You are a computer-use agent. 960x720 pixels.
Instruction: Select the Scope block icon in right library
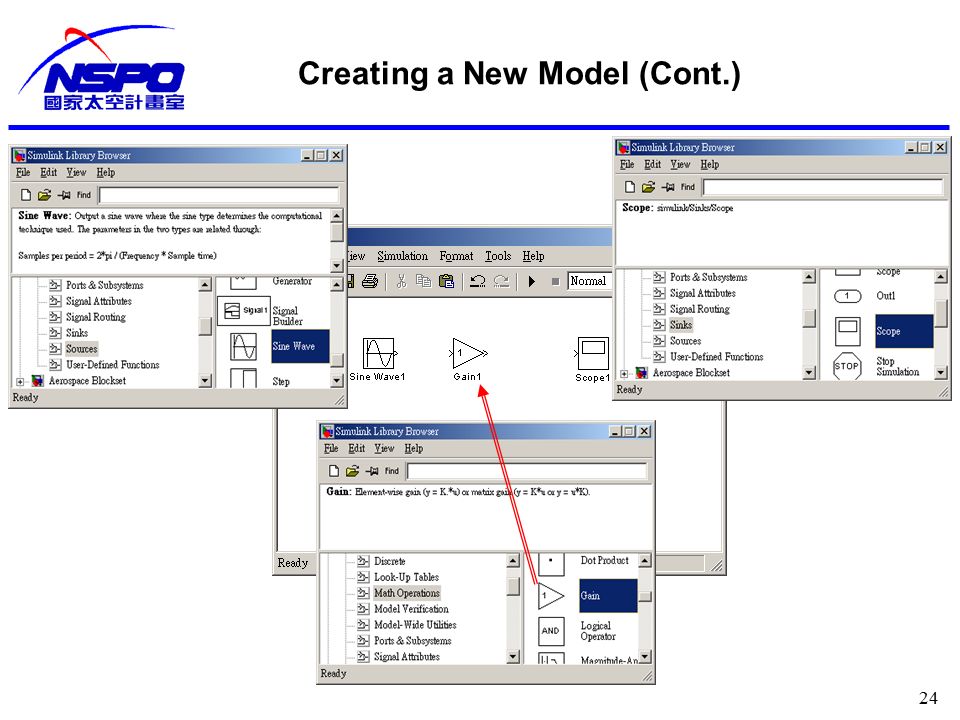848,331
